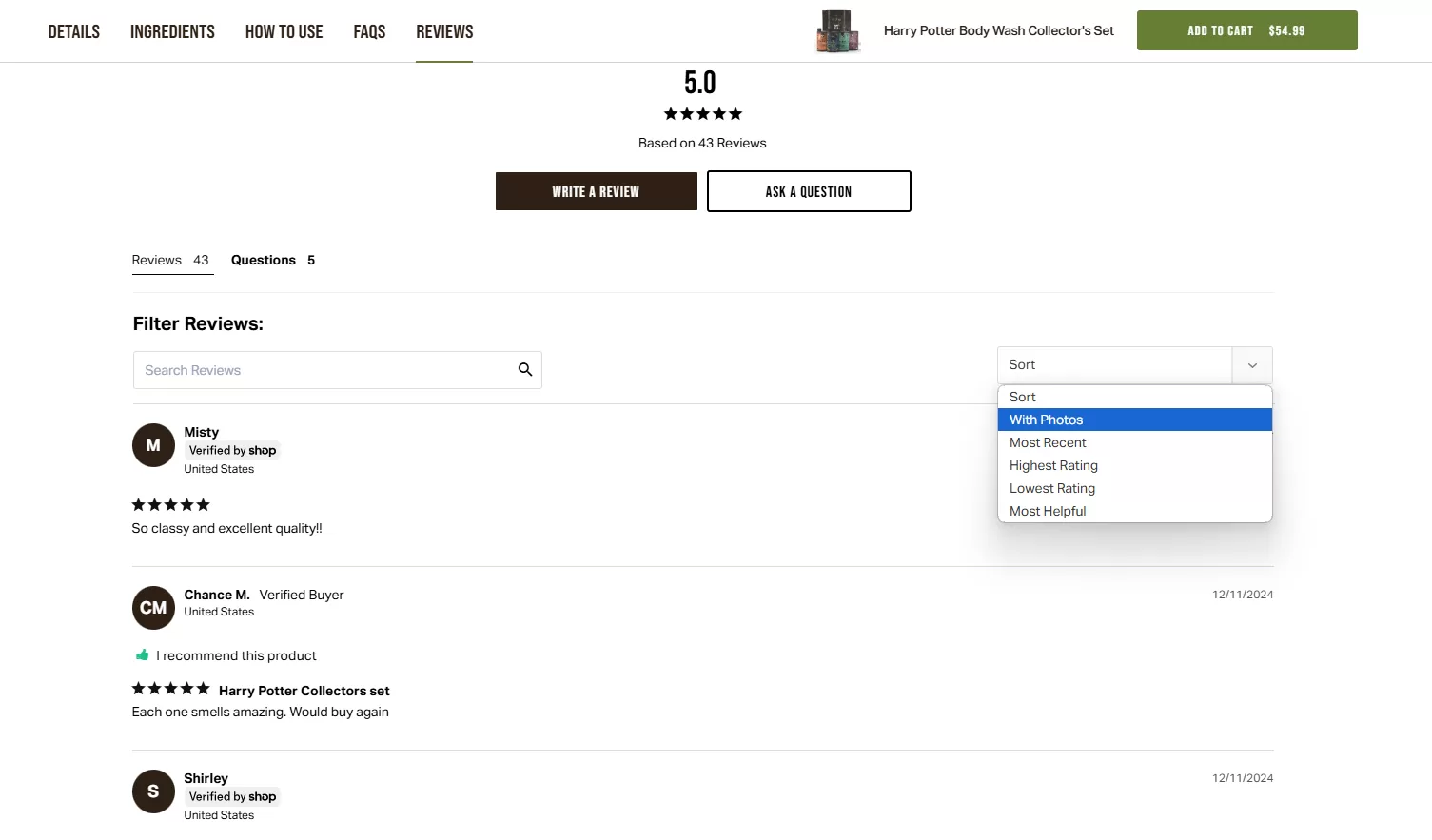Select Most Recent sort option
This screenshot has height=840, width=1432.
[x=1134, y=442]
